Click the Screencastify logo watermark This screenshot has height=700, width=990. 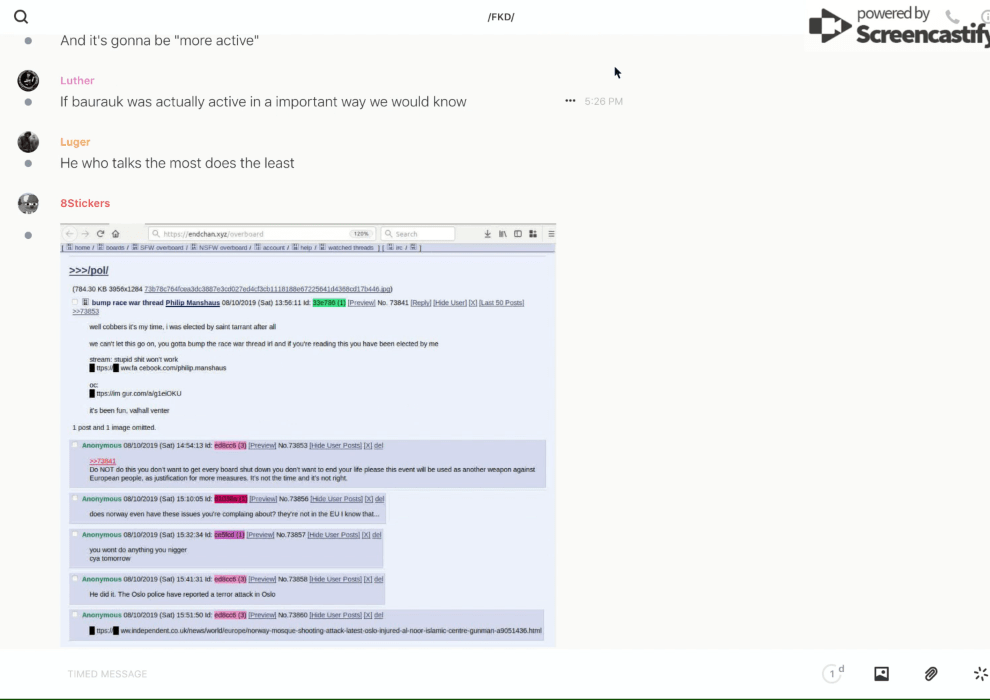898,27
